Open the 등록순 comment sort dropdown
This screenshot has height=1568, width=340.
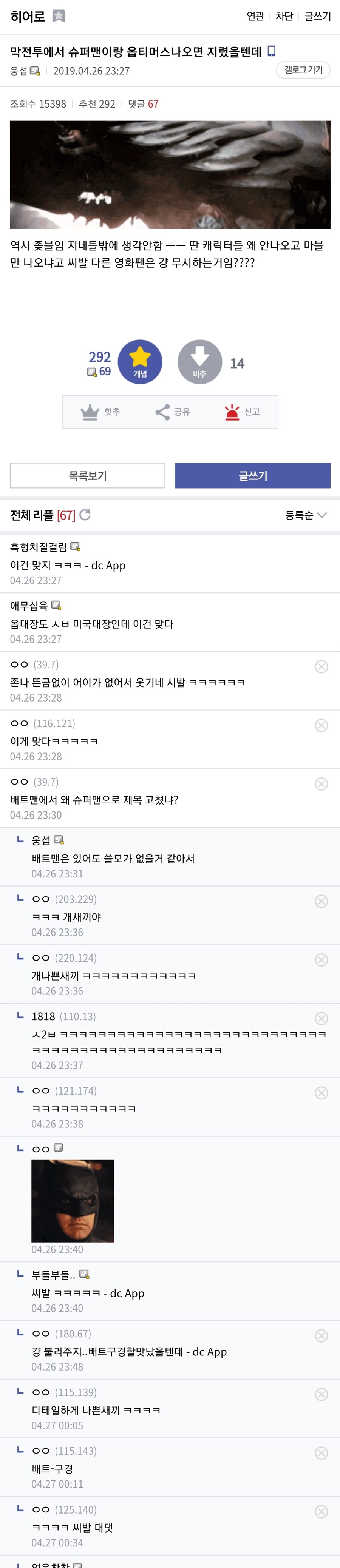pos(308,514)
